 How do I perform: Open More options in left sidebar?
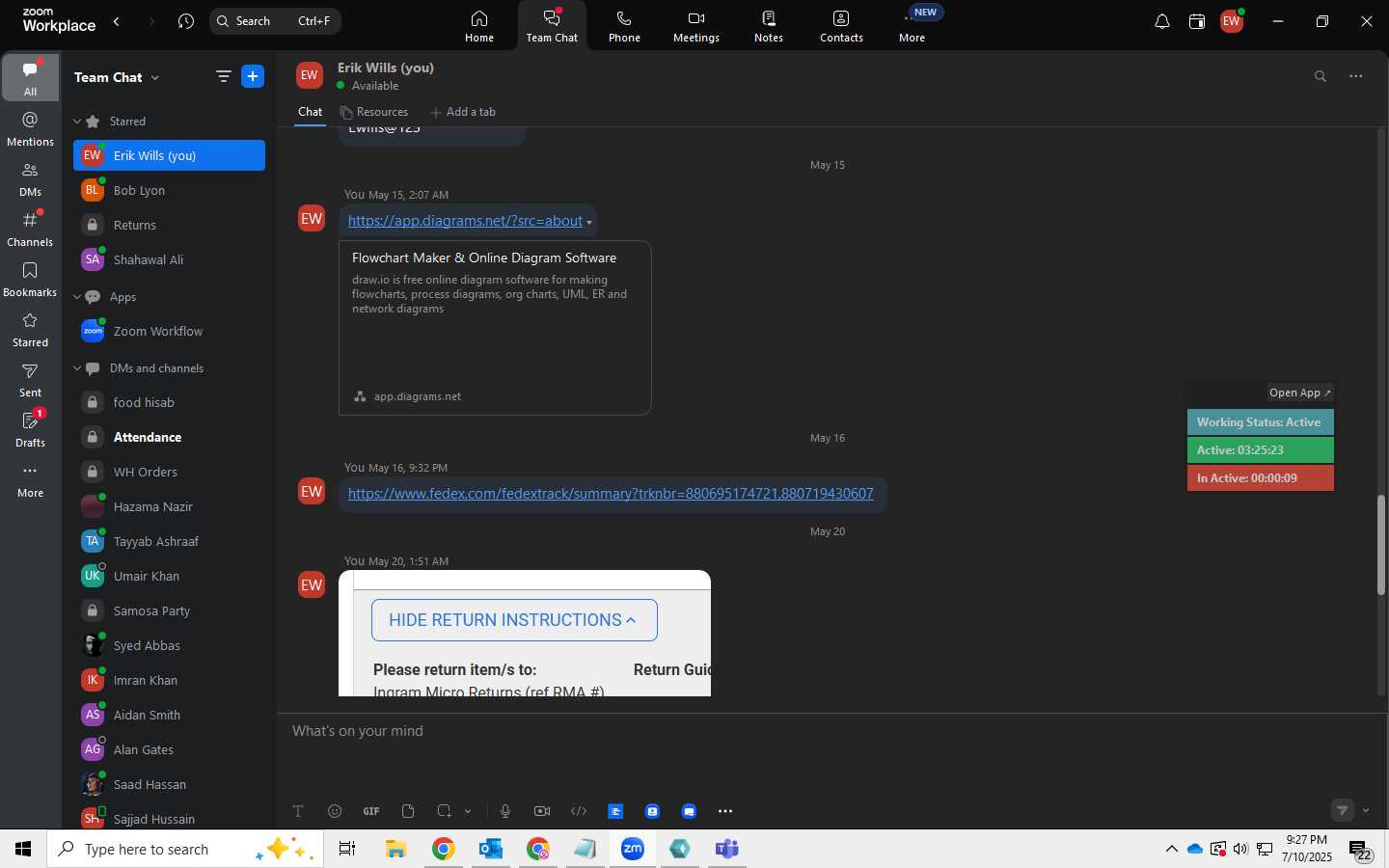[31, 479]
